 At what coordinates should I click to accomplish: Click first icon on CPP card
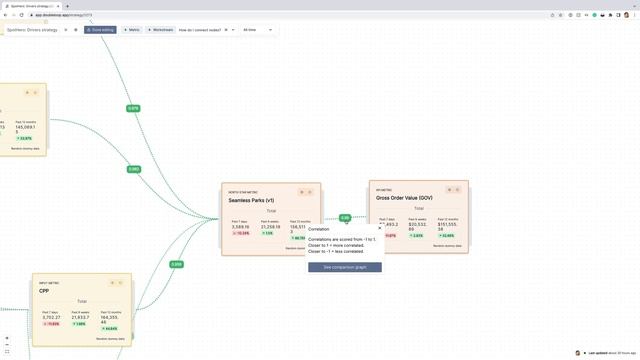coord(113,283)
